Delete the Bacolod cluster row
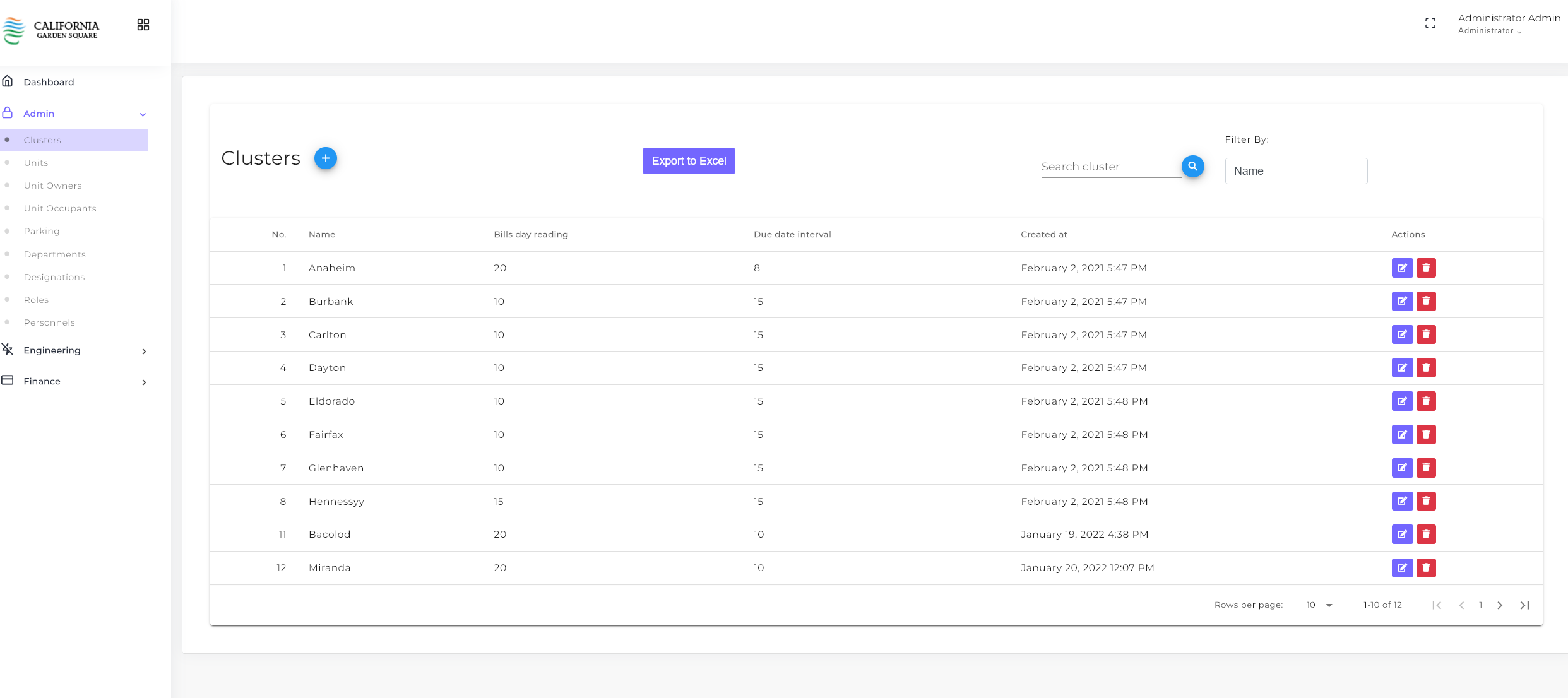 [1426, 535]
